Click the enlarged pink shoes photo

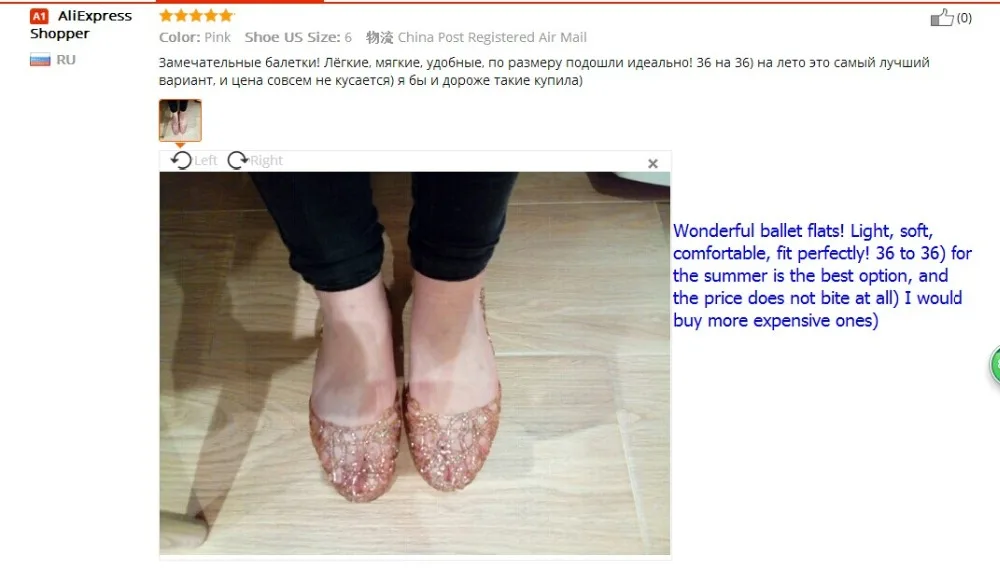point(415,363)
